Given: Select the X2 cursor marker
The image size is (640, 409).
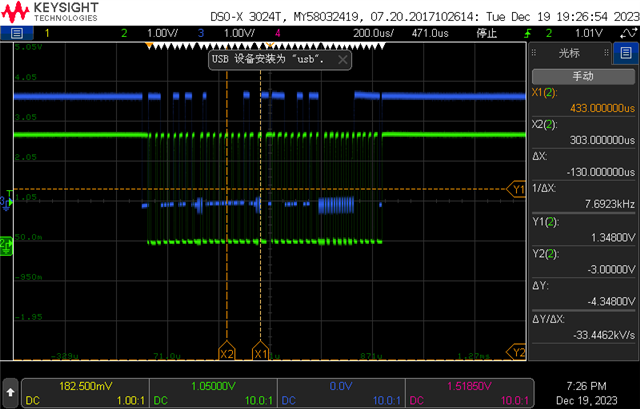Looking at the screenshot, I should 227,351.
